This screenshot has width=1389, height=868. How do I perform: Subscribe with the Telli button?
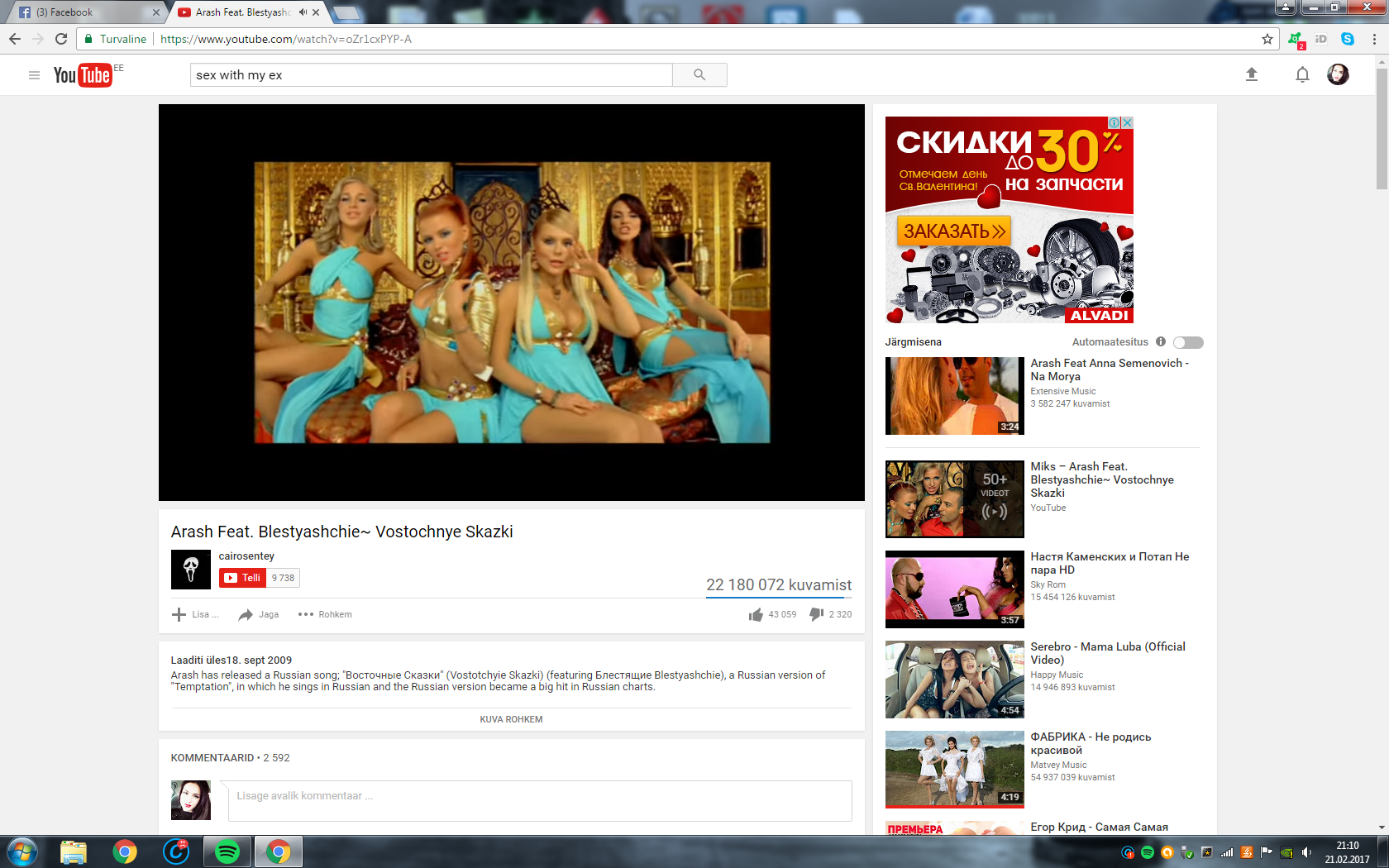tap(242, 578)
